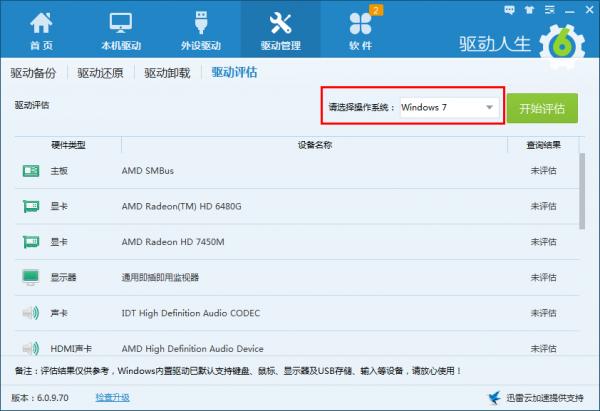Click the 设备名称 column header

pyautogui.click(x=315, y=145)
